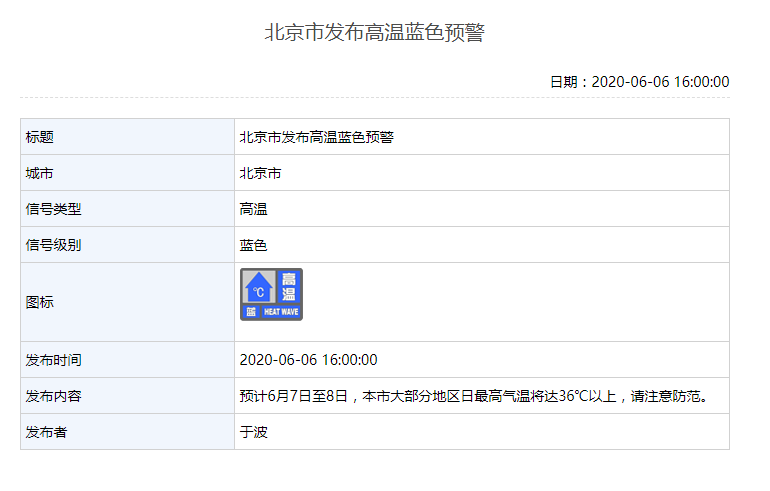Click the 发布内容 row label
Screen dimensions: 770x491
coord(54,396)
